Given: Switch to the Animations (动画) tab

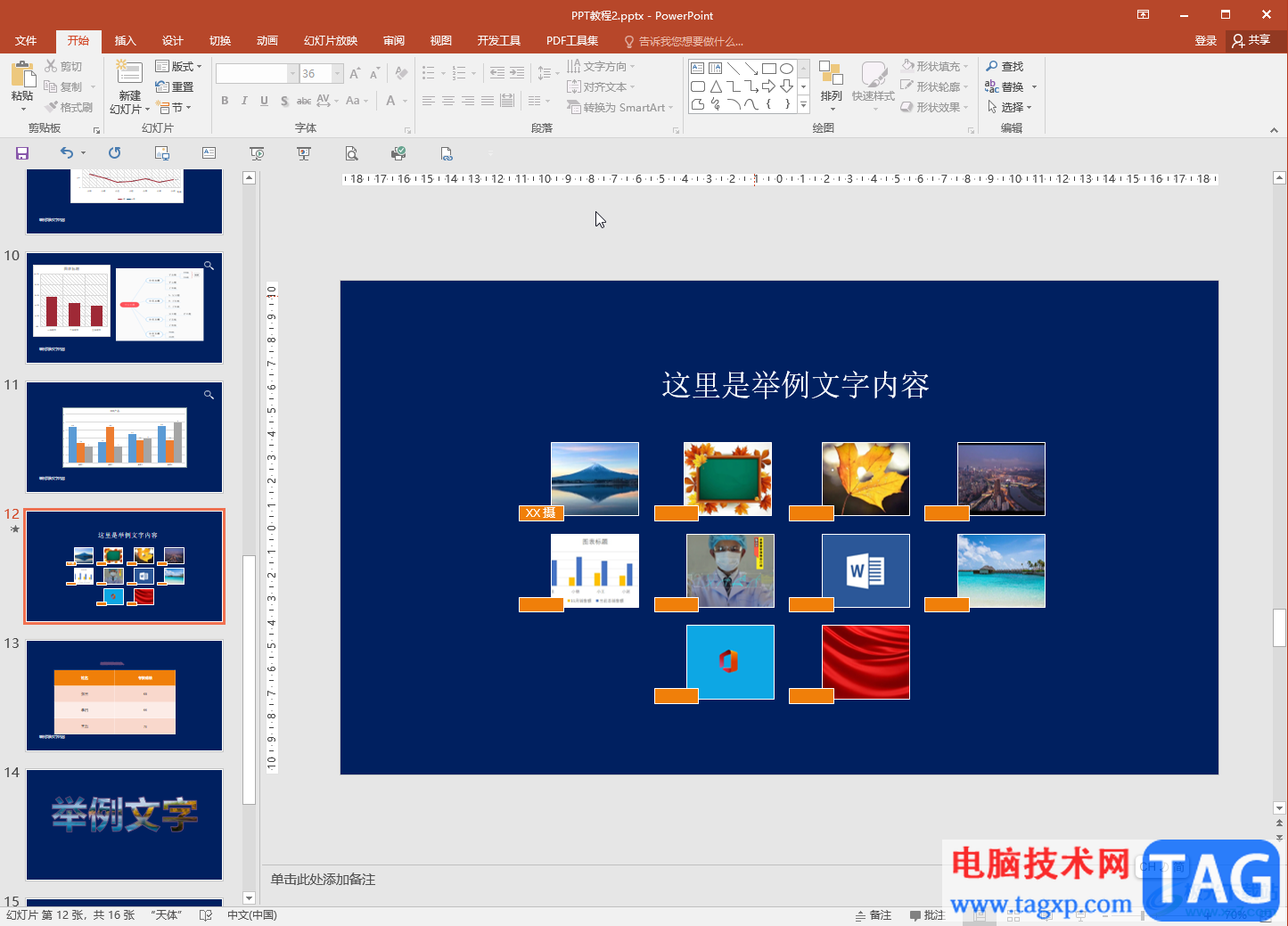Looking at the screenshot, I should click(x=267, y=41).
